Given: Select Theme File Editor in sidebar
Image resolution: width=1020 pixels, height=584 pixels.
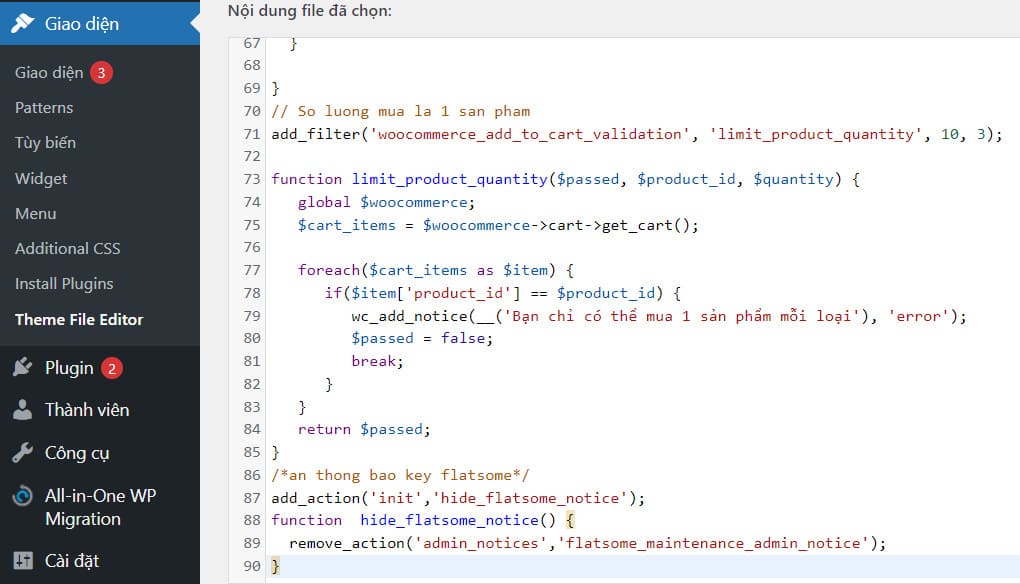Looking at the screenshot, I should click(x=79, y=320).
